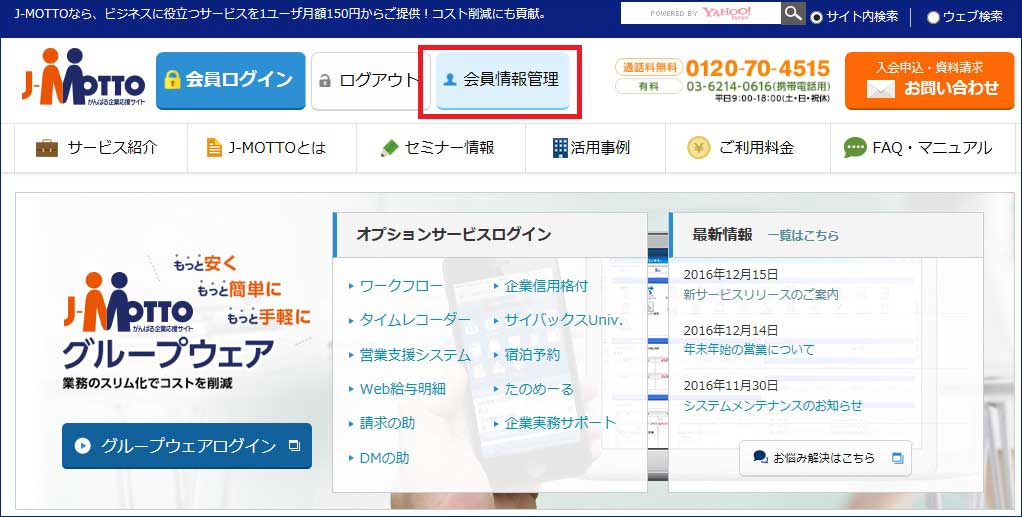Image resolution: width=1022 pixels, height=517 pixels.
Task: Click new-window icon on グループウェアログイン button
Action: coord(295,446)
